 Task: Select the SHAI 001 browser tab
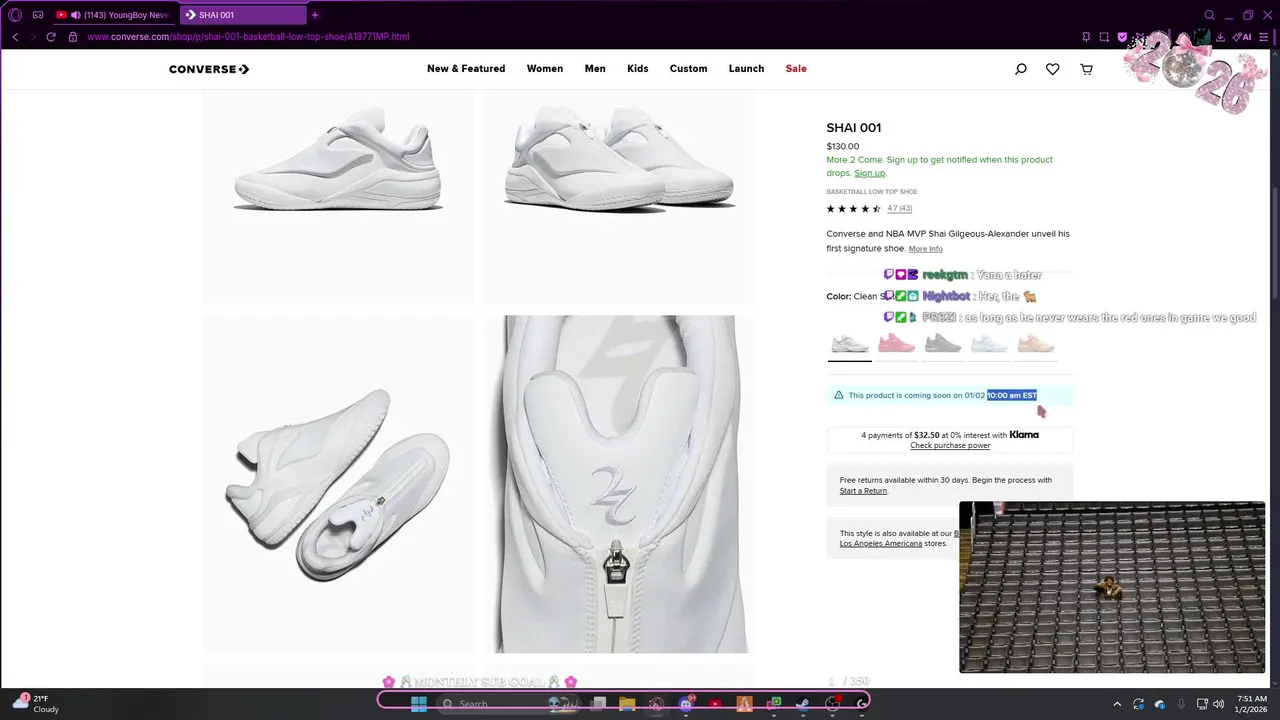tap(241, 15)
